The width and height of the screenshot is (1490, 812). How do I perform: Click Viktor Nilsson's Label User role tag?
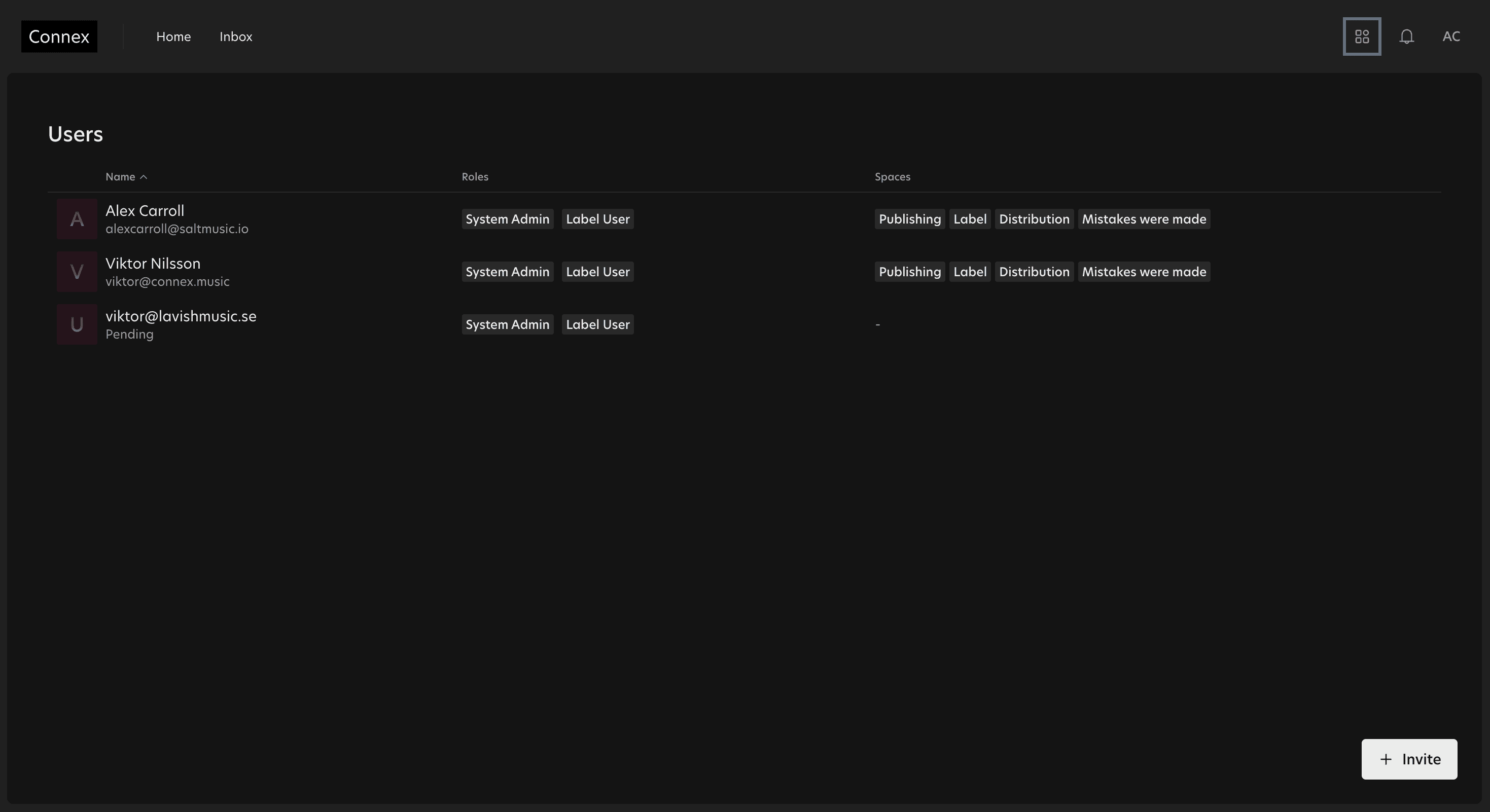click(597, 272)
